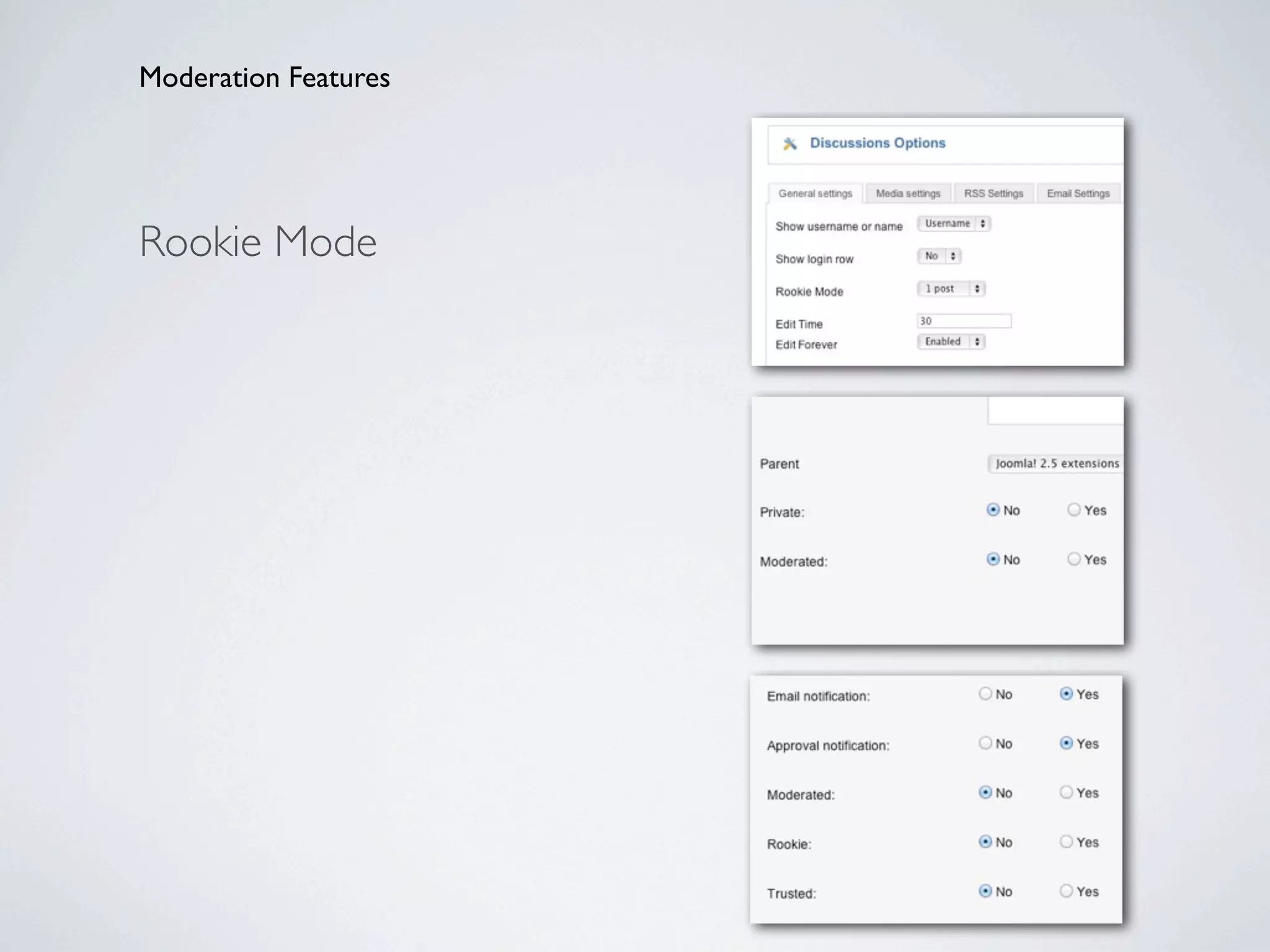The height and width of the screenshot is (952, 1270).
Task: Click the Edit Time input field
Action: 964,321
